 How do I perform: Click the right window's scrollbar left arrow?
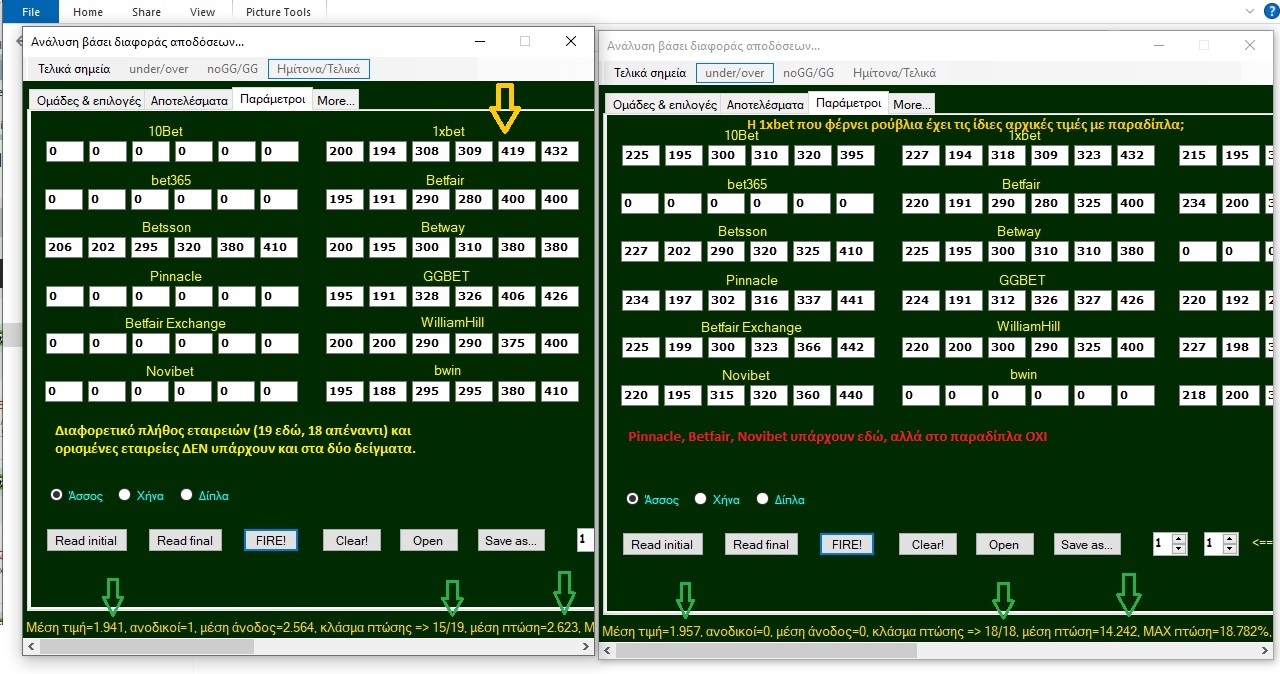pyautogui.click(x=607, y=651)
